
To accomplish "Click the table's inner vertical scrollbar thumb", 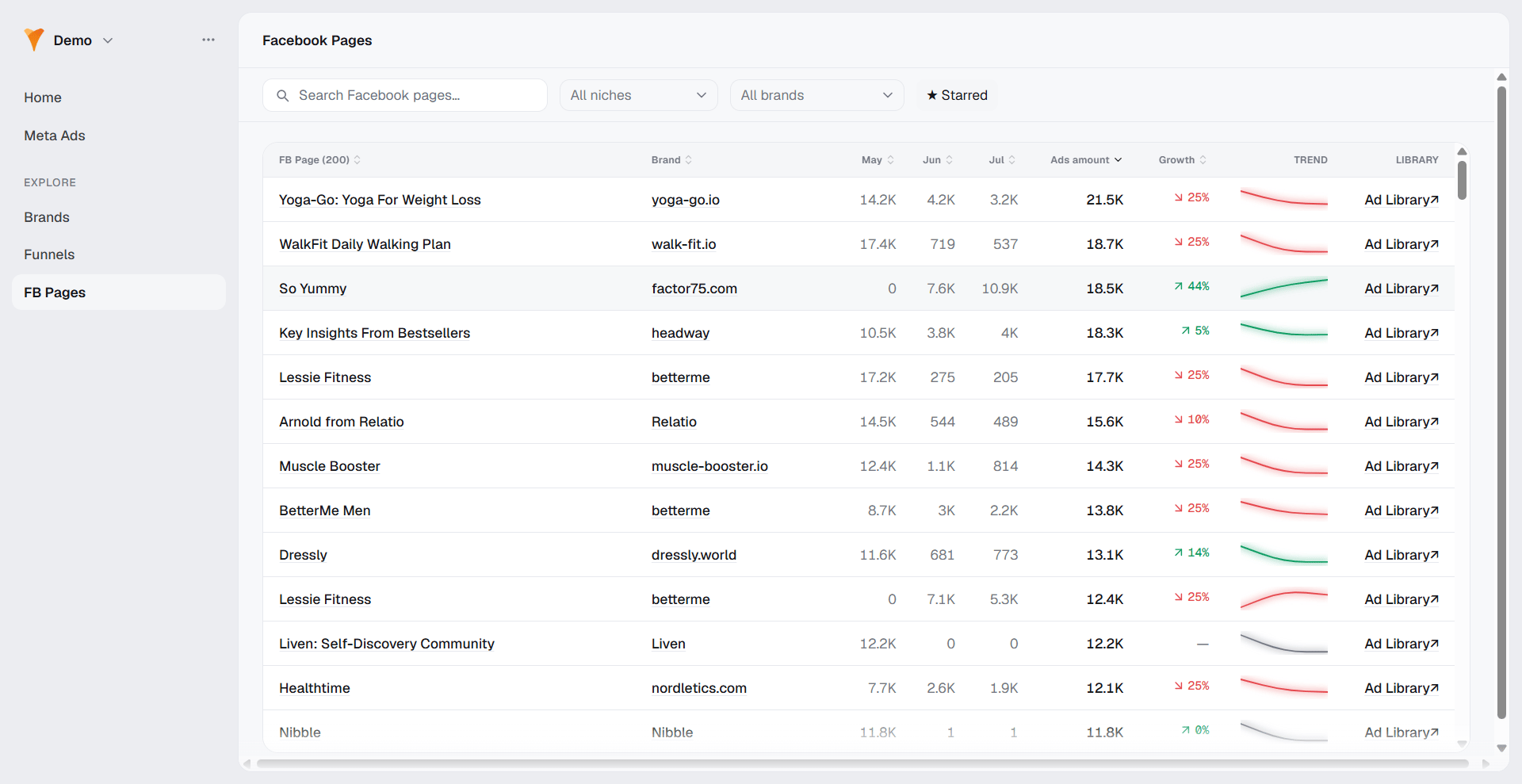I will pos(1462,180).
